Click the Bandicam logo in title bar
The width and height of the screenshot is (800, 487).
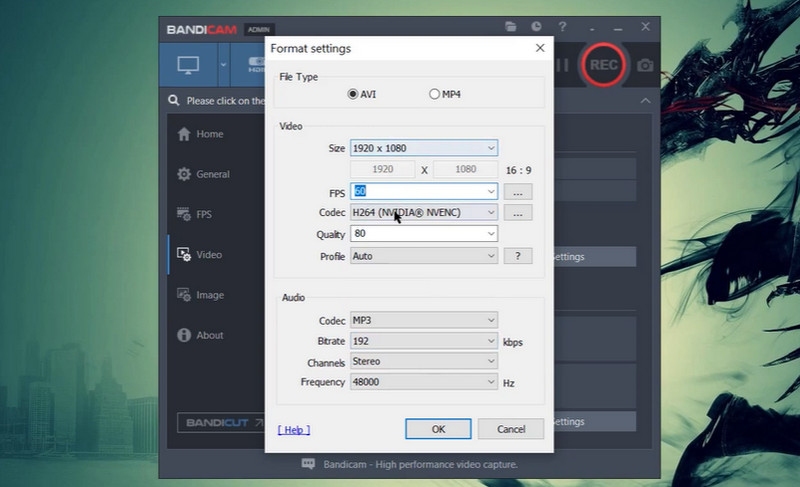point(202,30)
